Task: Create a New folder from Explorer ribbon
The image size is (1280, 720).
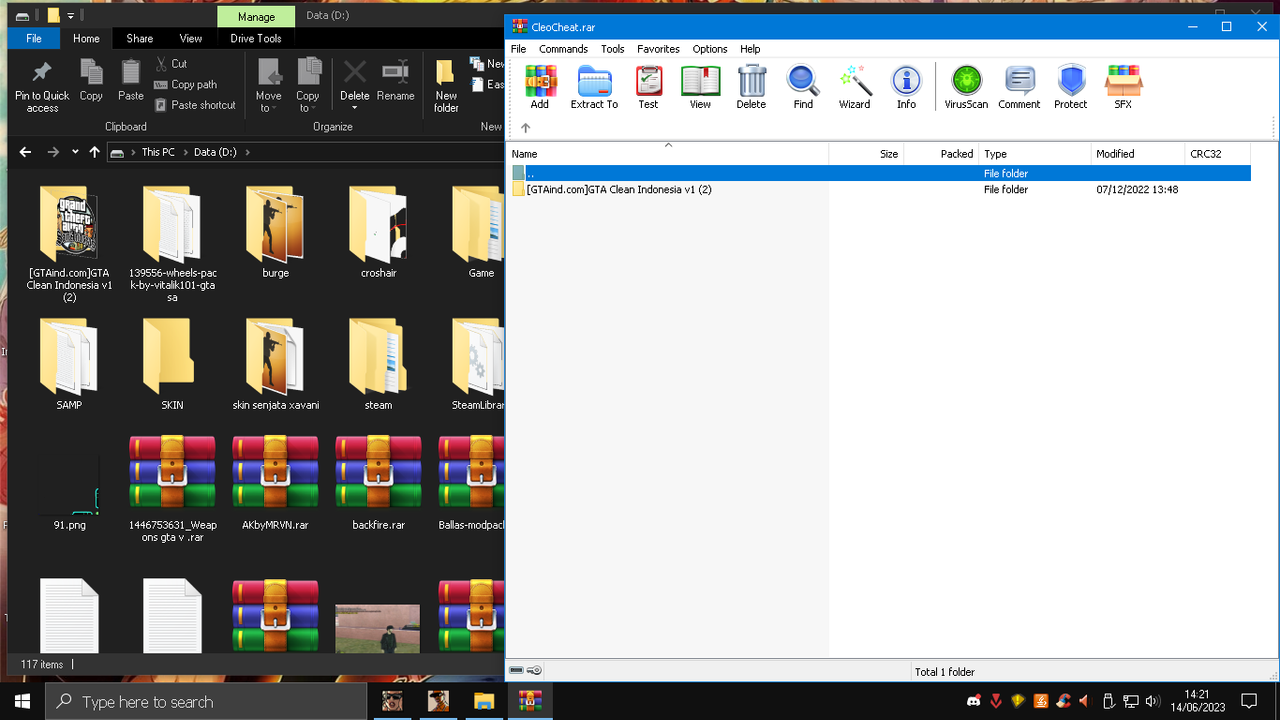Action: pos(446,86)
